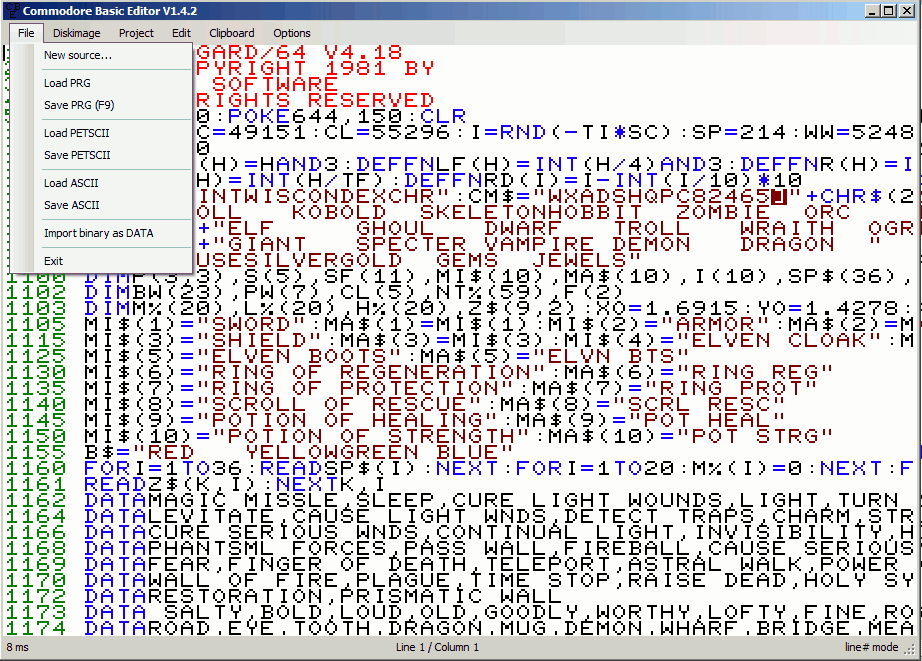The width and height of the screenshot is (922, 661).
Task: Click the Line 1 / Column 1 status text
Action: 437,647
